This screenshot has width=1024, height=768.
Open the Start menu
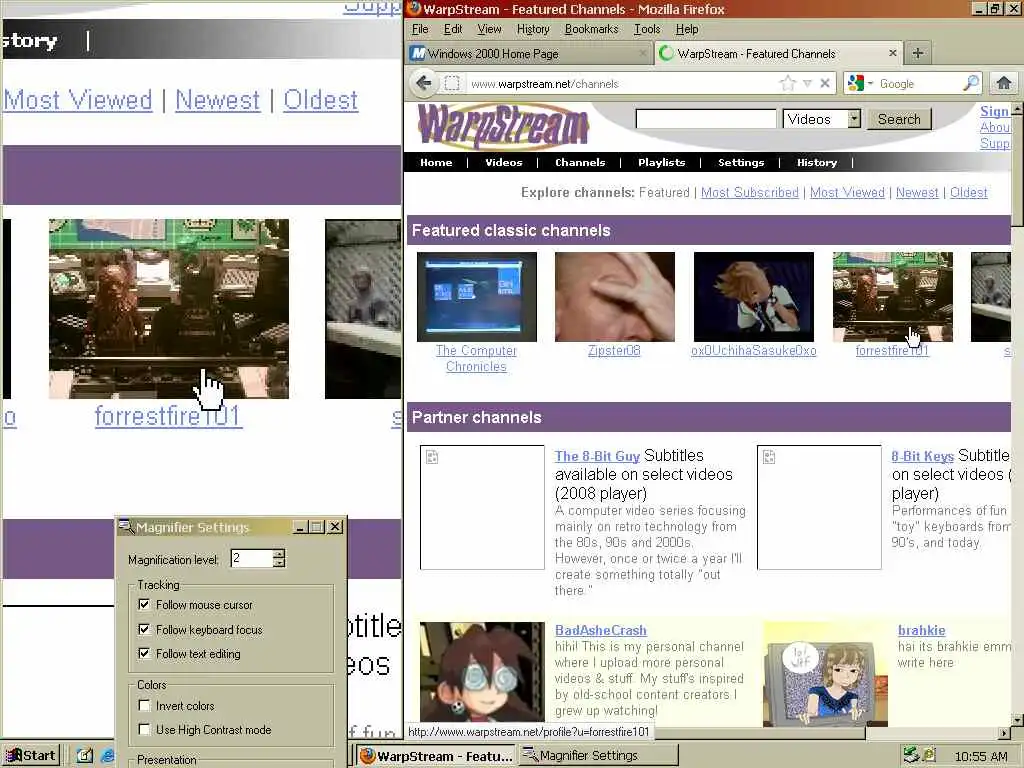pyautogui.click(x=31, y=756)
